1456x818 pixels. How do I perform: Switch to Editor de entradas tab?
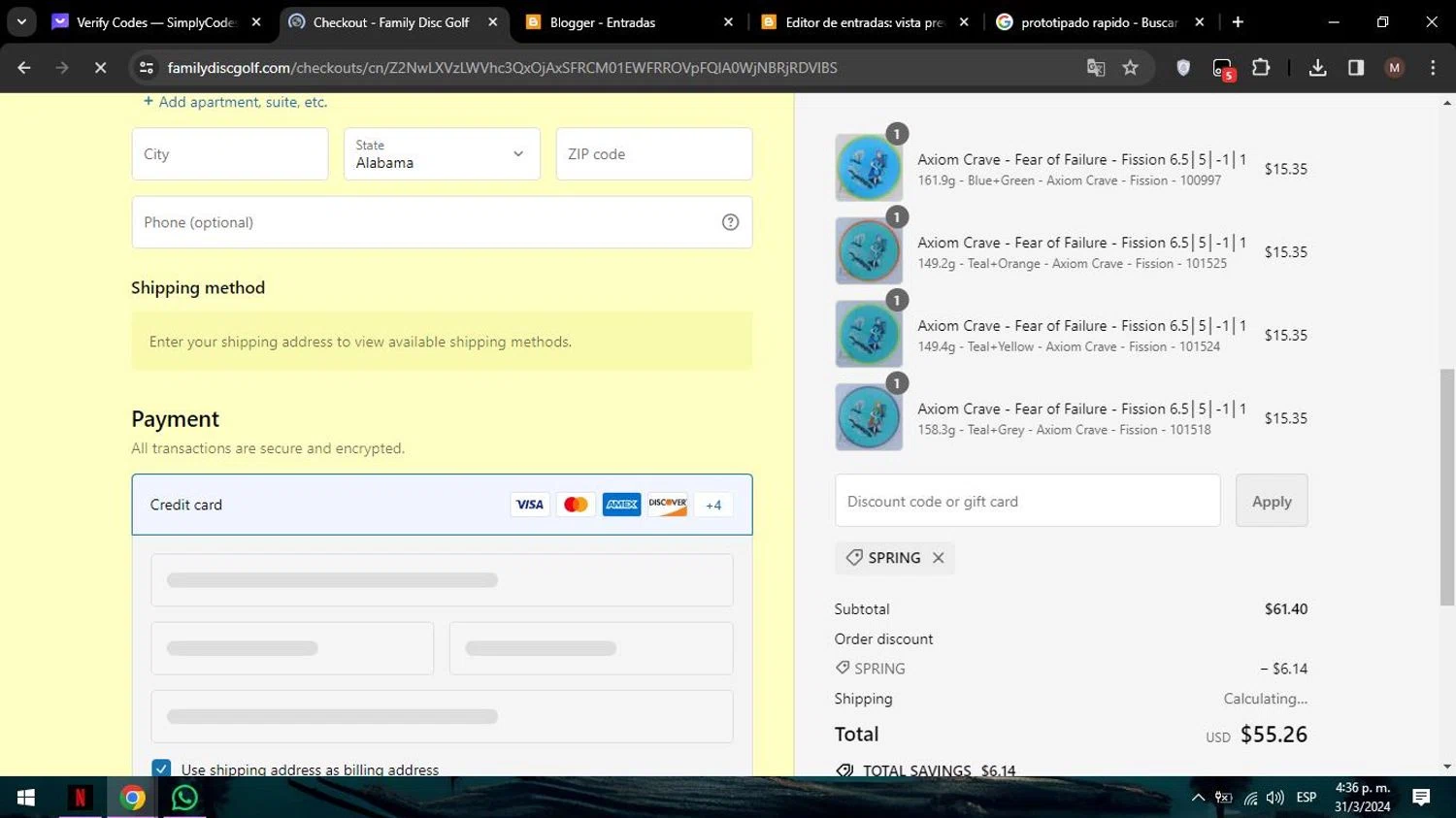coord(864,21)
